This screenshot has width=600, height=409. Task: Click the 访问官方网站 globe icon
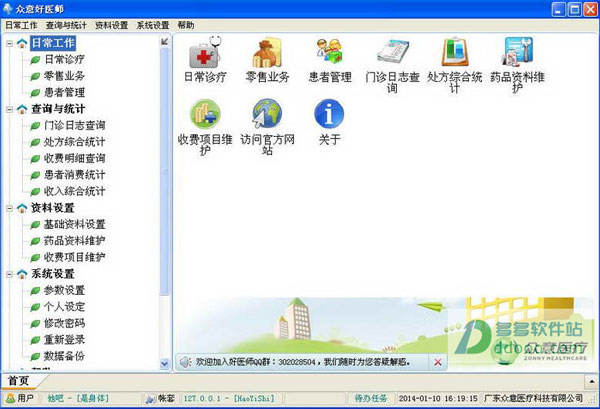(x=267, y=114)
